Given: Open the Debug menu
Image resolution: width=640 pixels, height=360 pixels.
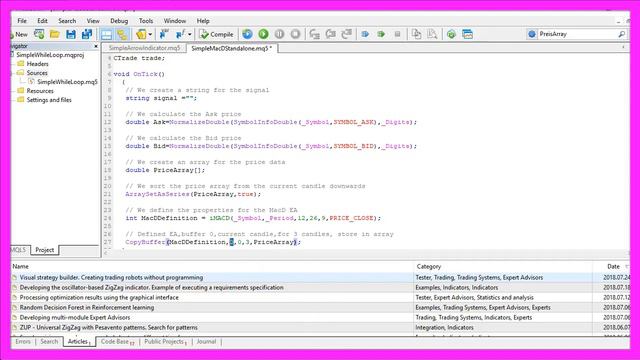Looking at the screenshot, I should (x=119, y=21).
